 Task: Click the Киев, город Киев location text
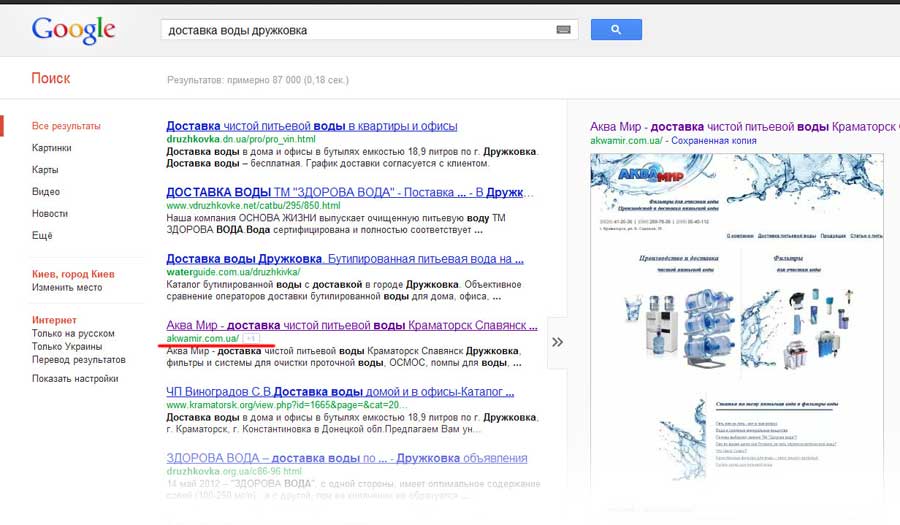point(73,274)
